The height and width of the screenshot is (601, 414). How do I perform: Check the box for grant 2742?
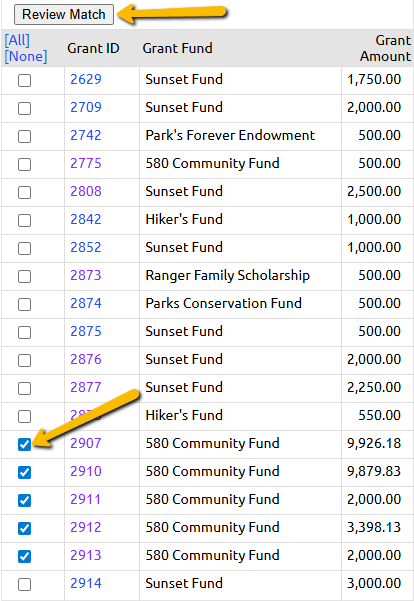click(25, 136)
